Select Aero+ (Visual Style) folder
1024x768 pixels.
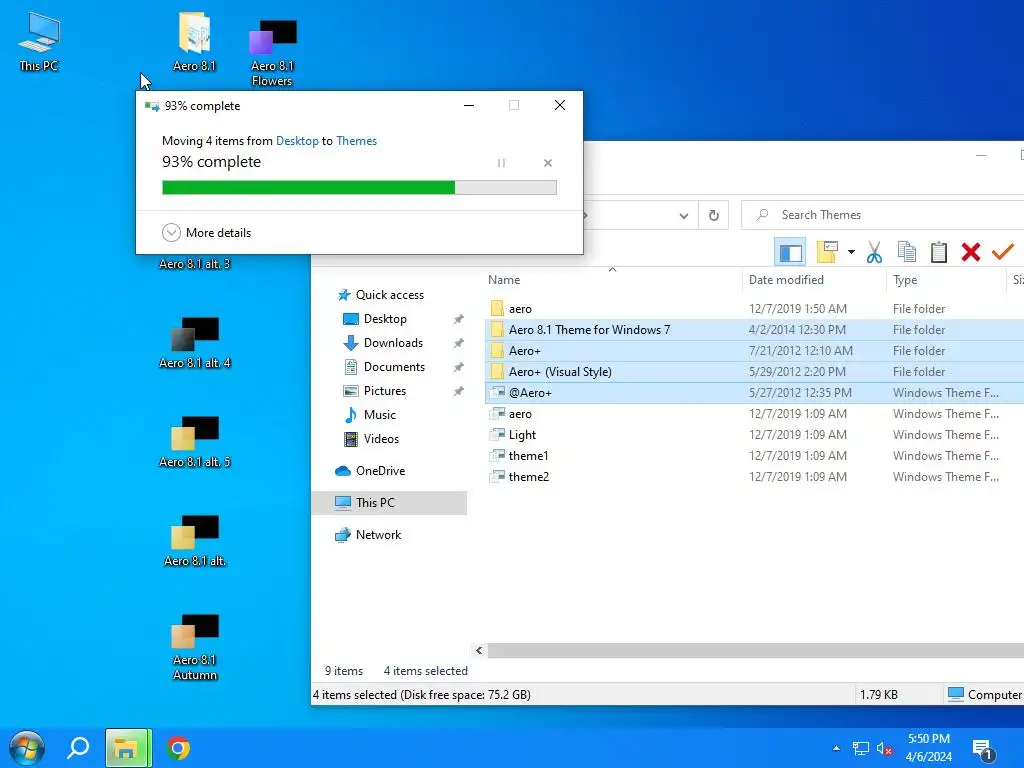(x=754, y=372)
